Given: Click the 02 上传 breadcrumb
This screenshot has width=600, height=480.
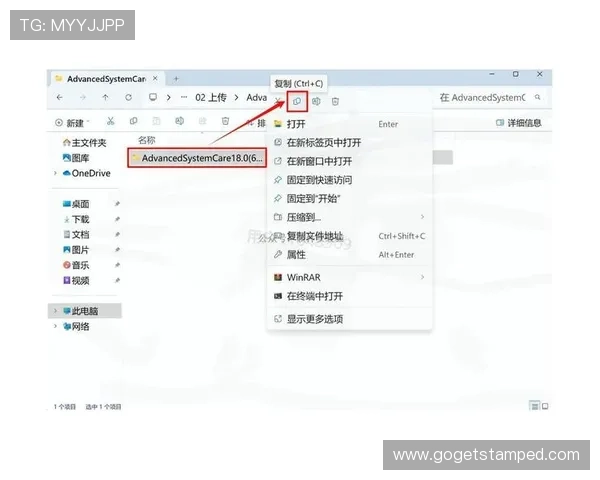Looking at the screenshot, I should tap(211, 98).
